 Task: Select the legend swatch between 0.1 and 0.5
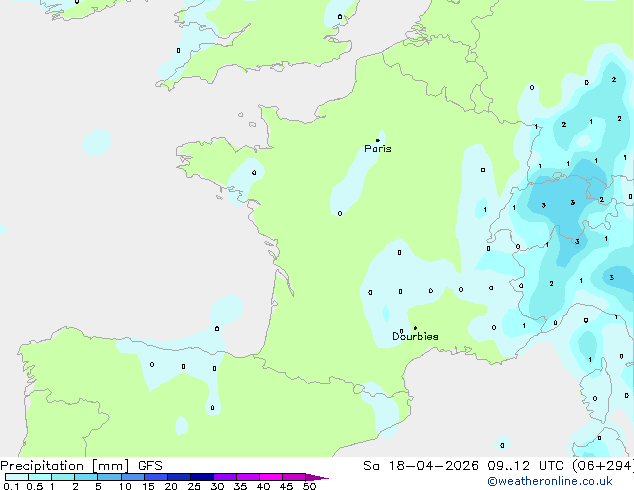17,477
